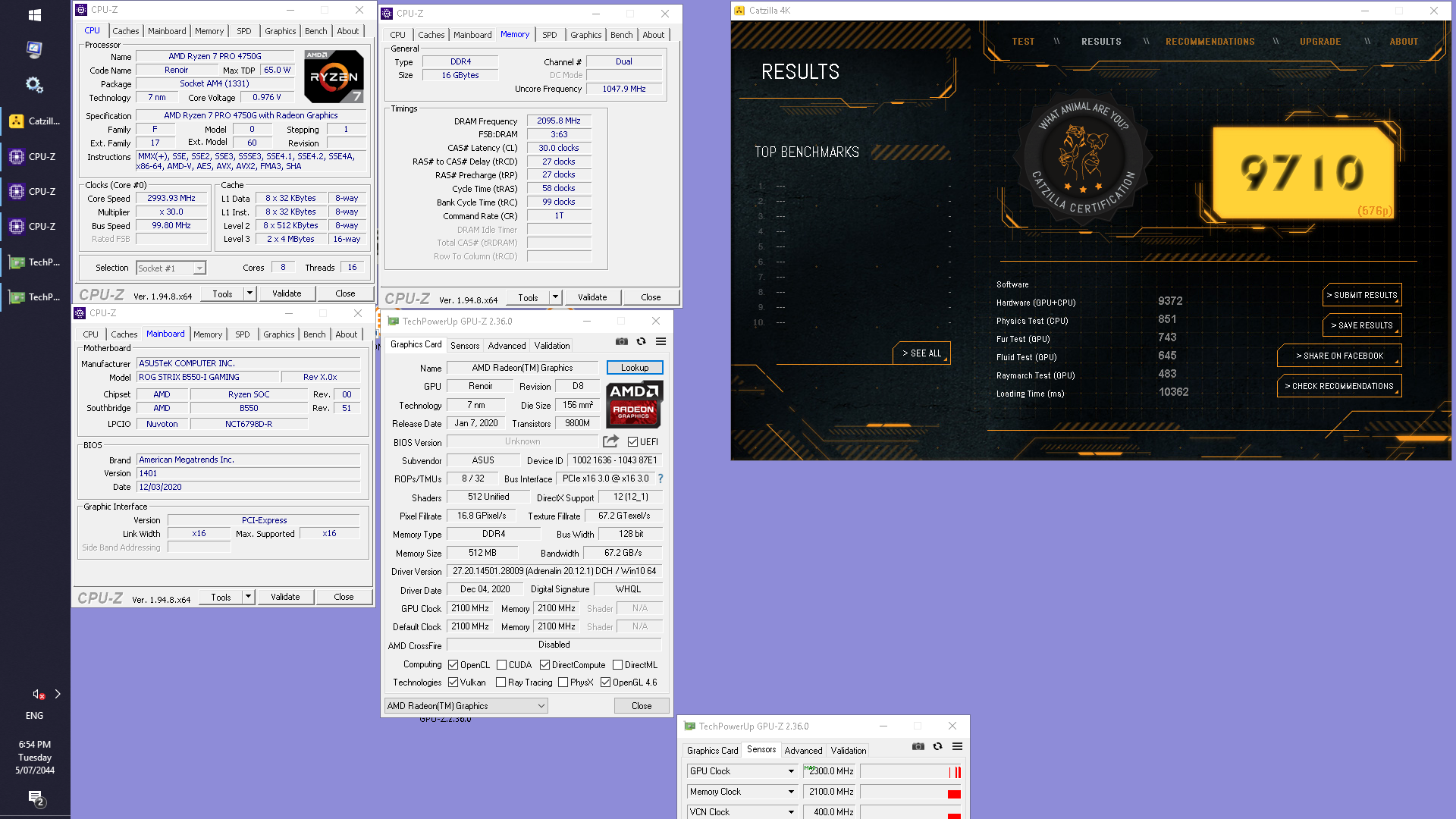Open the Memory Clock sensor dropdown

(742, 791)
